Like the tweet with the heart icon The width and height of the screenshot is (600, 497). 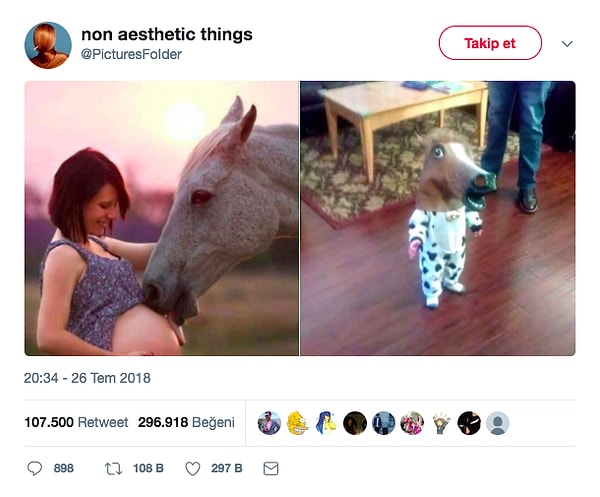click(193, 468)
